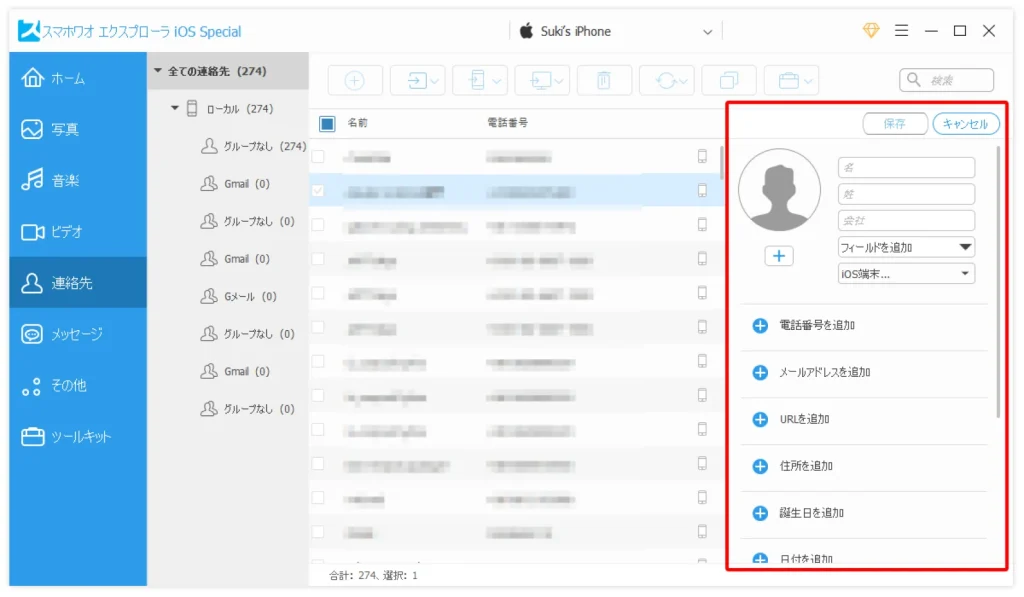This screenshot has width=1024, height=597.
Task: Click the duplicate contacts icon in toolbar
Action: 729,81
